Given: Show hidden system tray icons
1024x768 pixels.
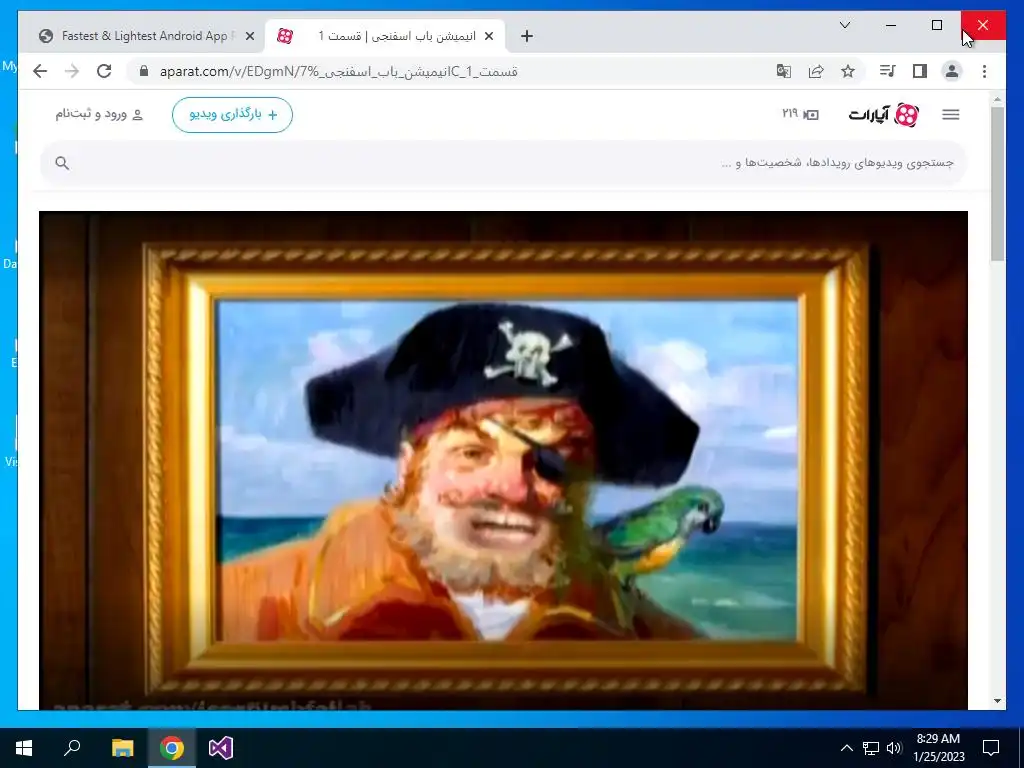Looking at the screenshot, I should point(846,748).
